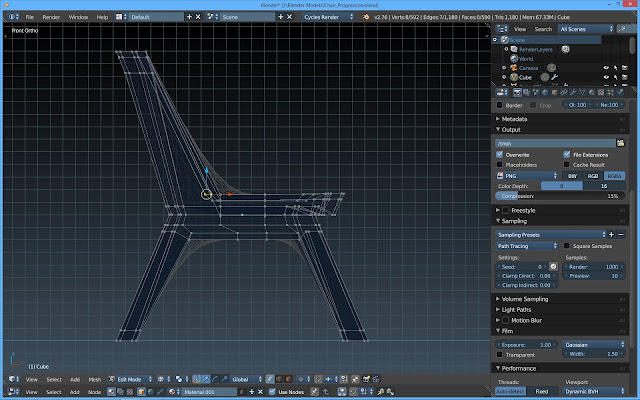This screenshot has width=640, height=400.
Task: Open the World properties tab icon
Action: tap(544, 93)
